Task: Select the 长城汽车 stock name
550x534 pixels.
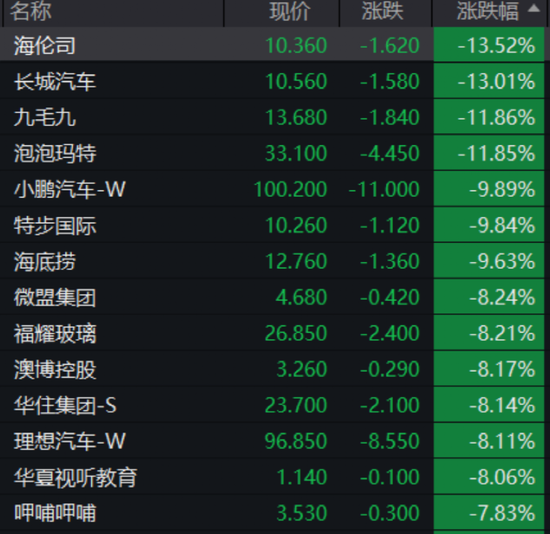Action: tap(55, 81)
